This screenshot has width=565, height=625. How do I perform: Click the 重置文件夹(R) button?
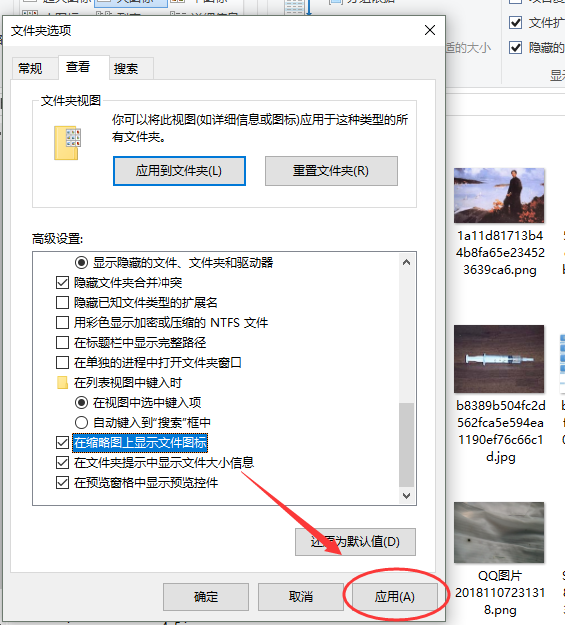331,171
